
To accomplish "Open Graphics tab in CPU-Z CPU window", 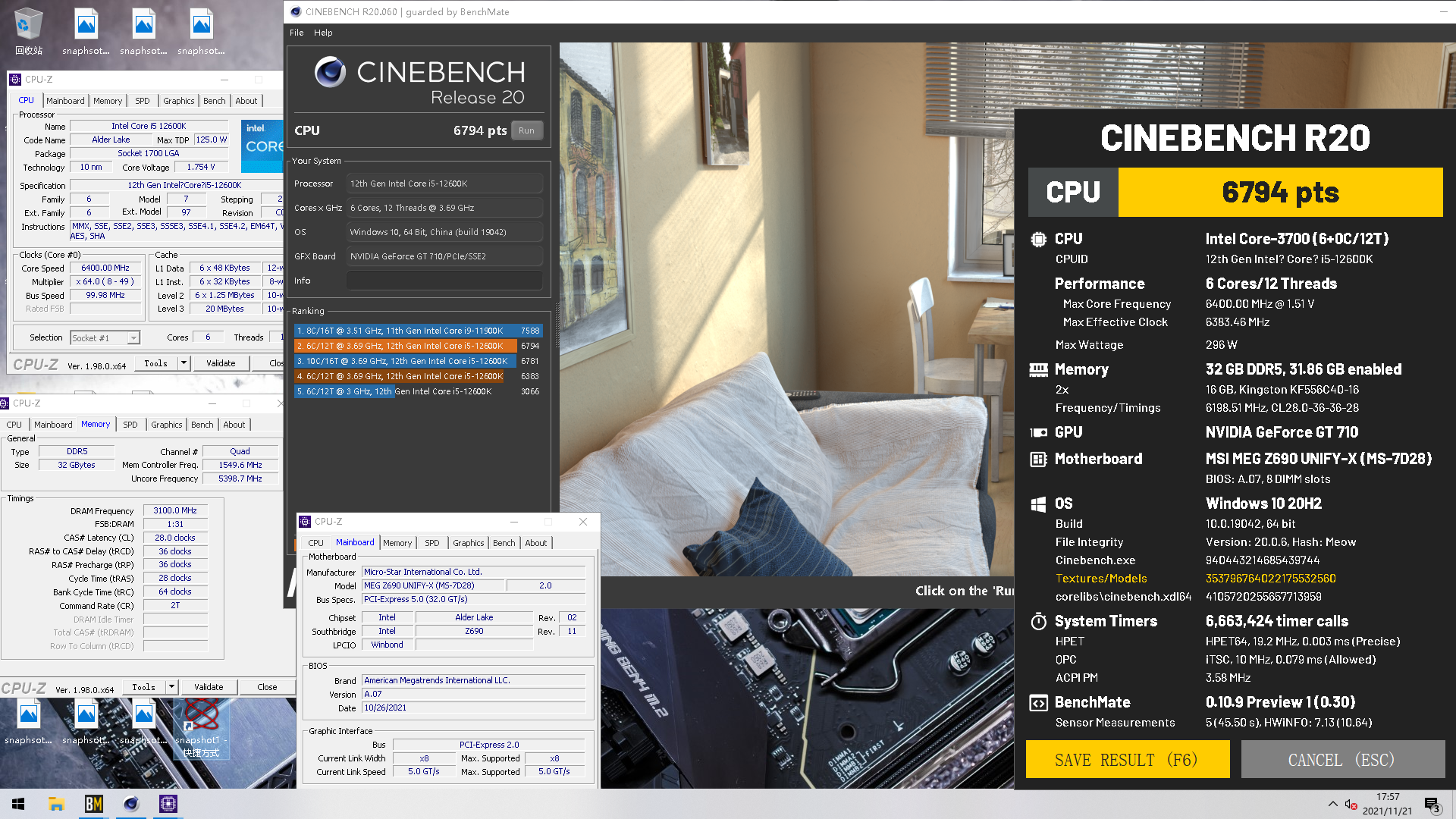I will point(179,101).
